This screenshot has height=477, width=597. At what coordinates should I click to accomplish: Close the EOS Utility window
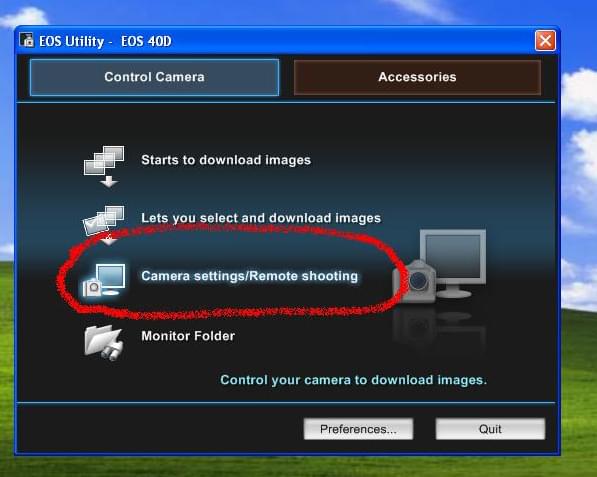[545, 40]
